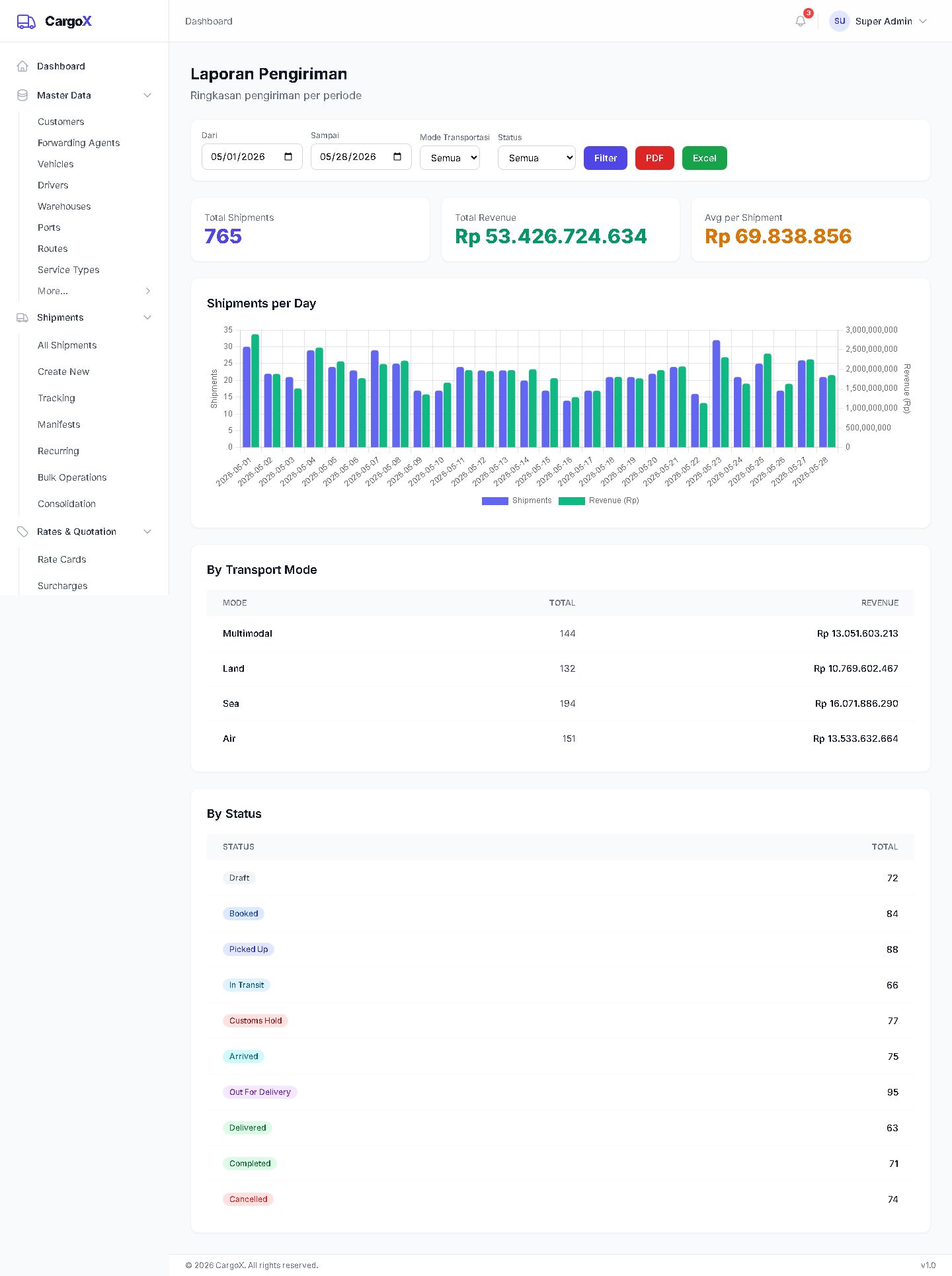Click the SU user avatar

(840, 21)
